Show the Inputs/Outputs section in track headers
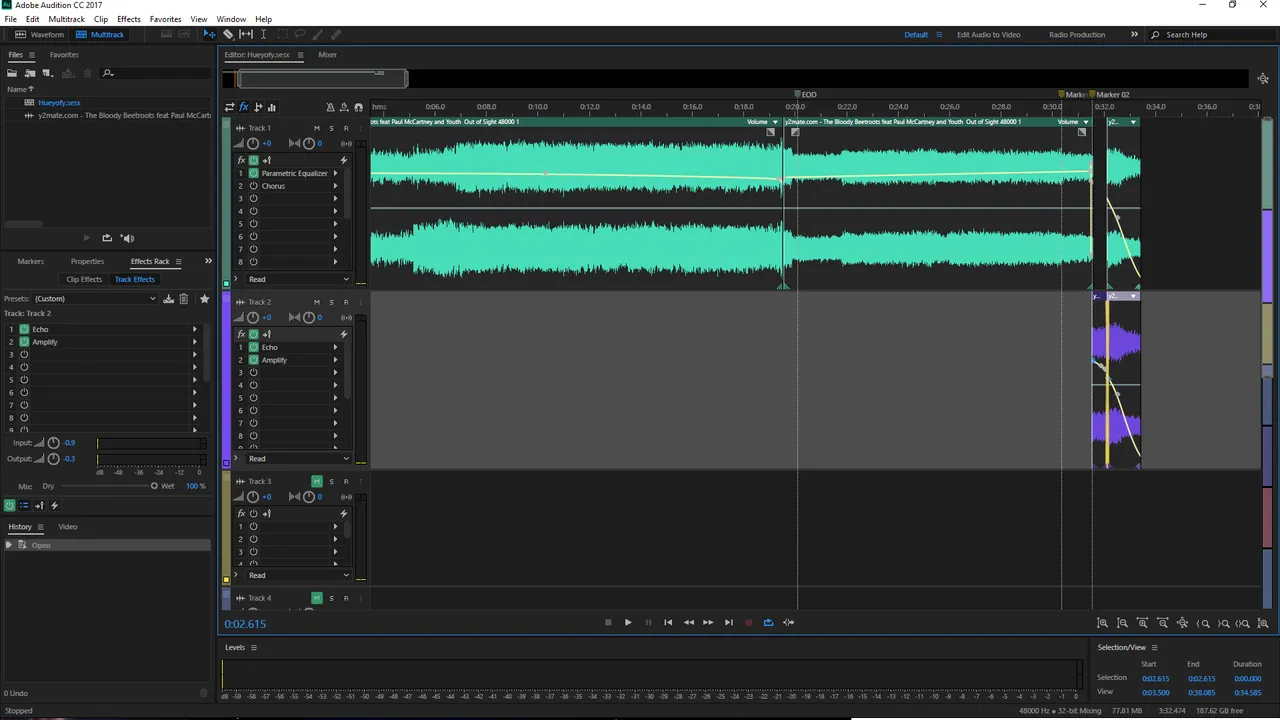 (x=229, y=107)
